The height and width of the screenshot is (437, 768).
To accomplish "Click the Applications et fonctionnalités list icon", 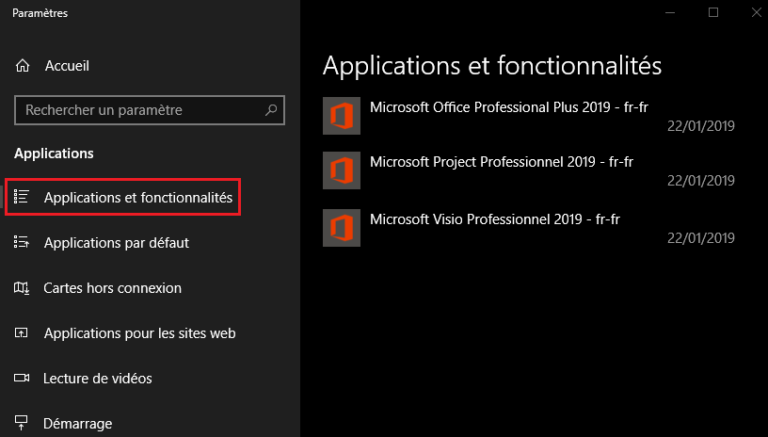I will [21, 197].
